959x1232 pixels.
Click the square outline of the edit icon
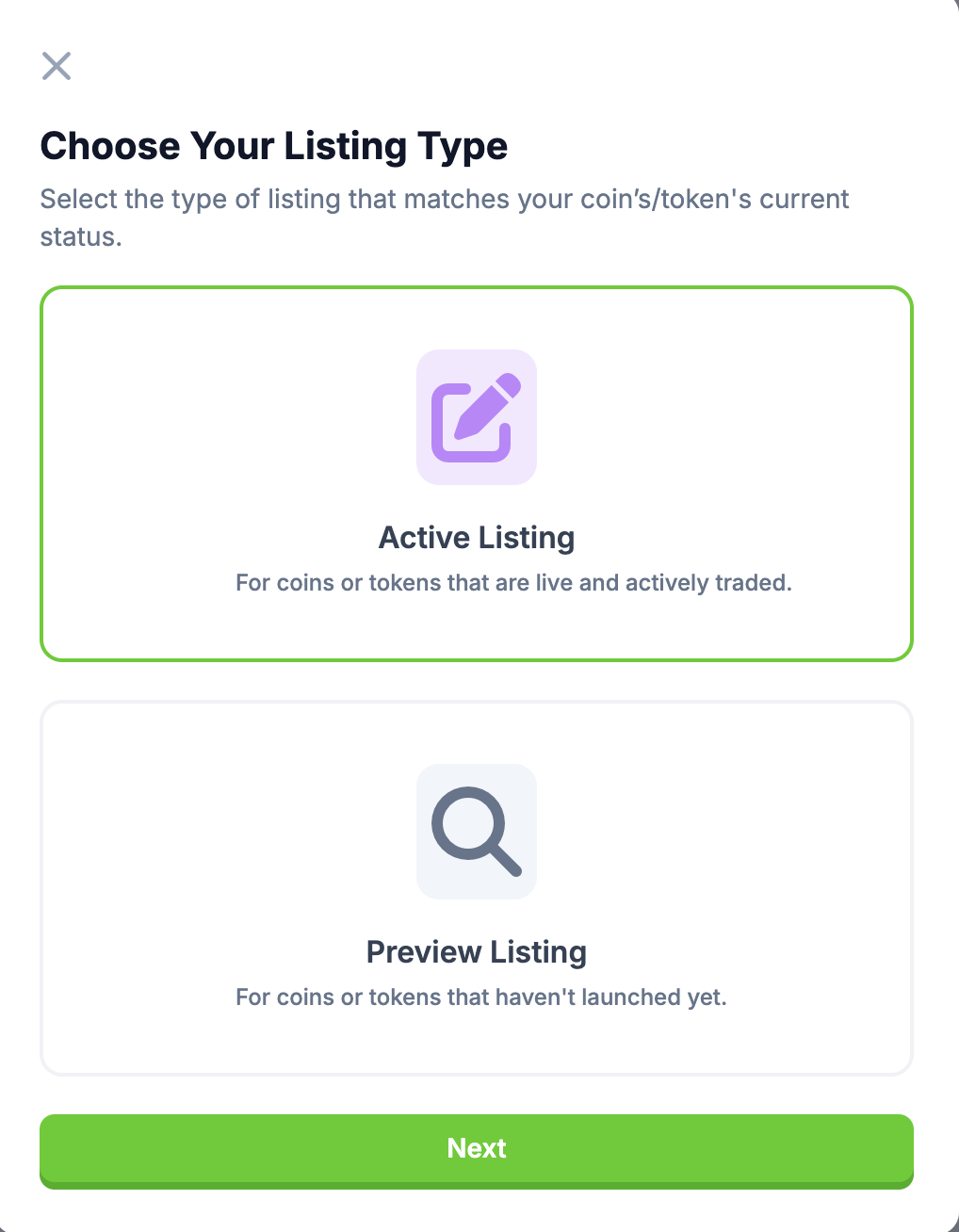point(469,424)
